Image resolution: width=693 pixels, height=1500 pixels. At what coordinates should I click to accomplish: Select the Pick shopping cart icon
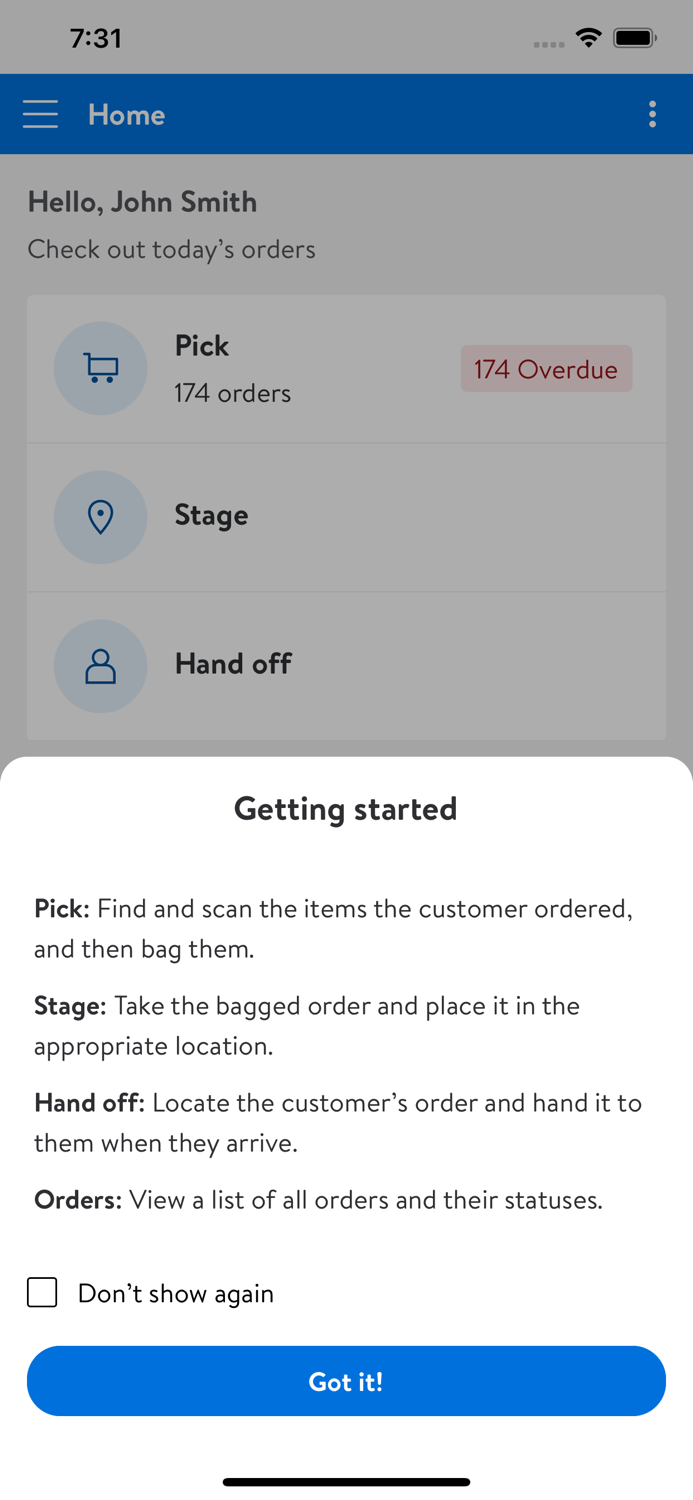100,368
